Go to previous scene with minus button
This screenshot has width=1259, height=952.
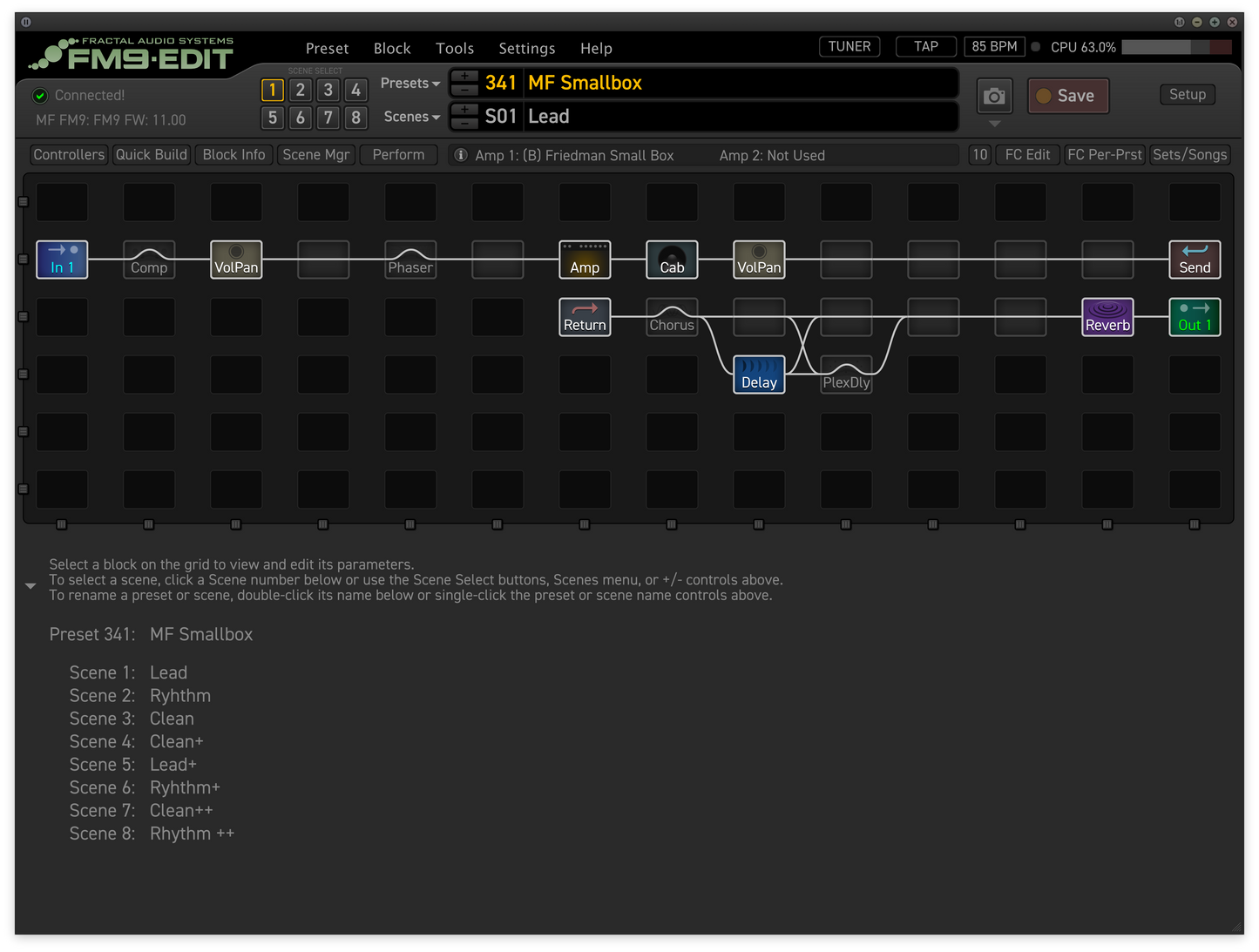coord(464,123)
